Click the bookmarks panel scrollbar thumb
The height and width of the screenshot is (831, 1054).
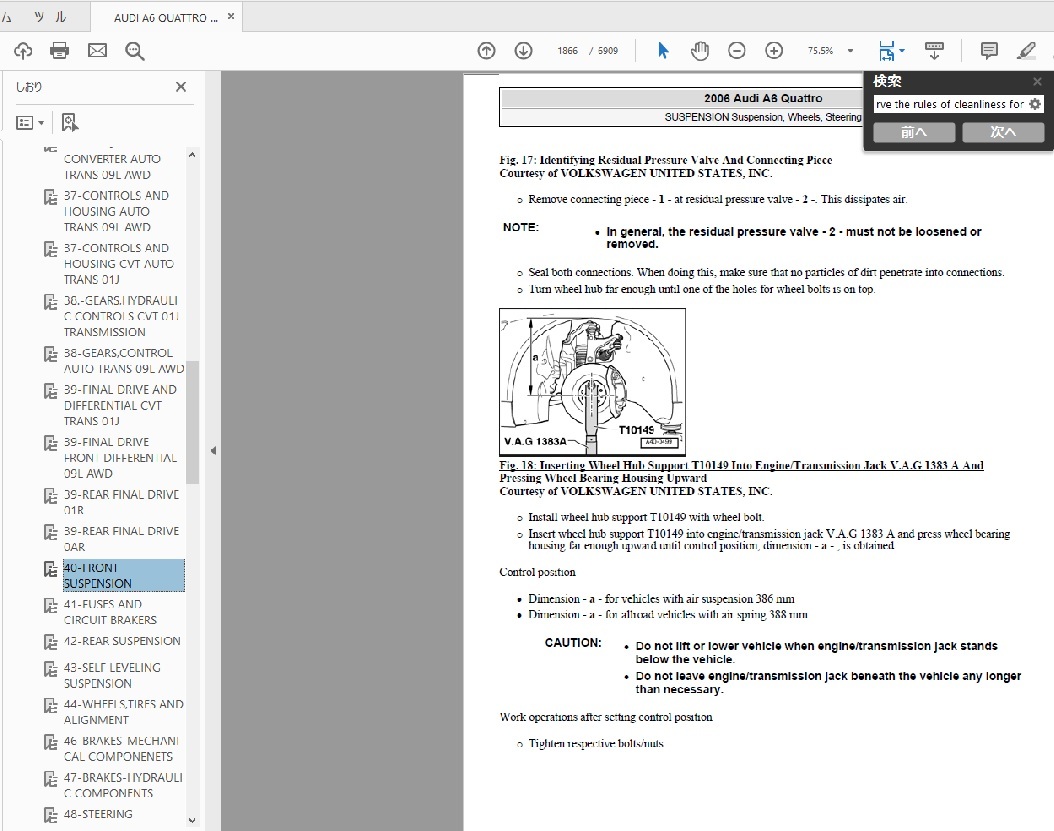(192, 422)
